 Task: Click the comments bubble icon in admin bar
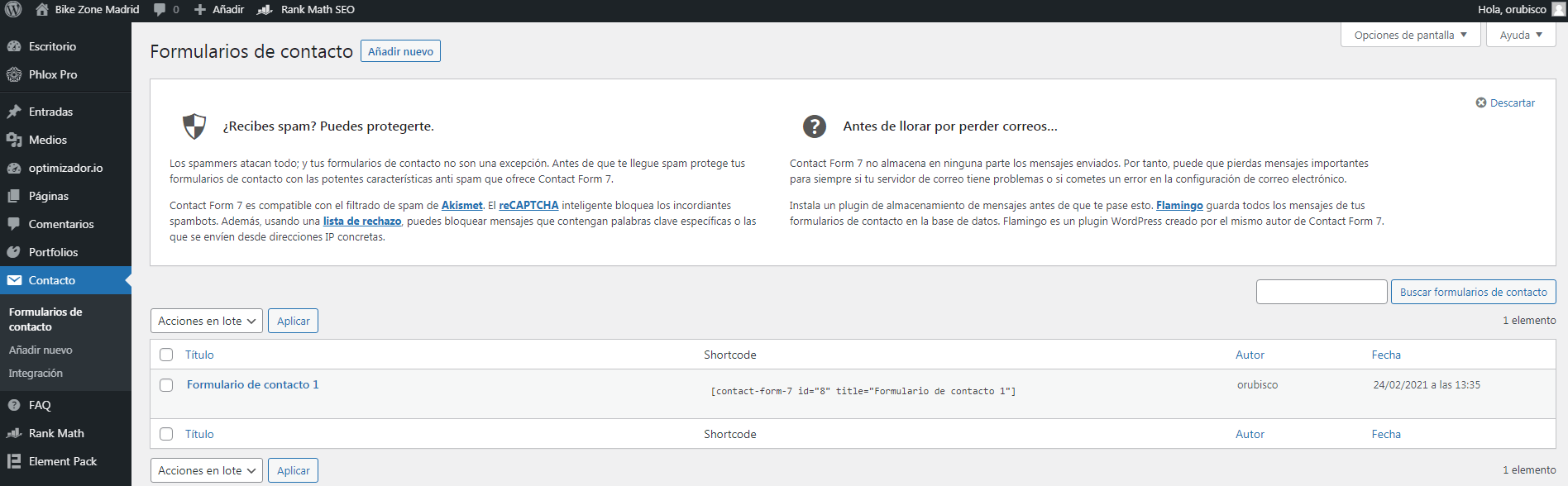tap(159, 10)
